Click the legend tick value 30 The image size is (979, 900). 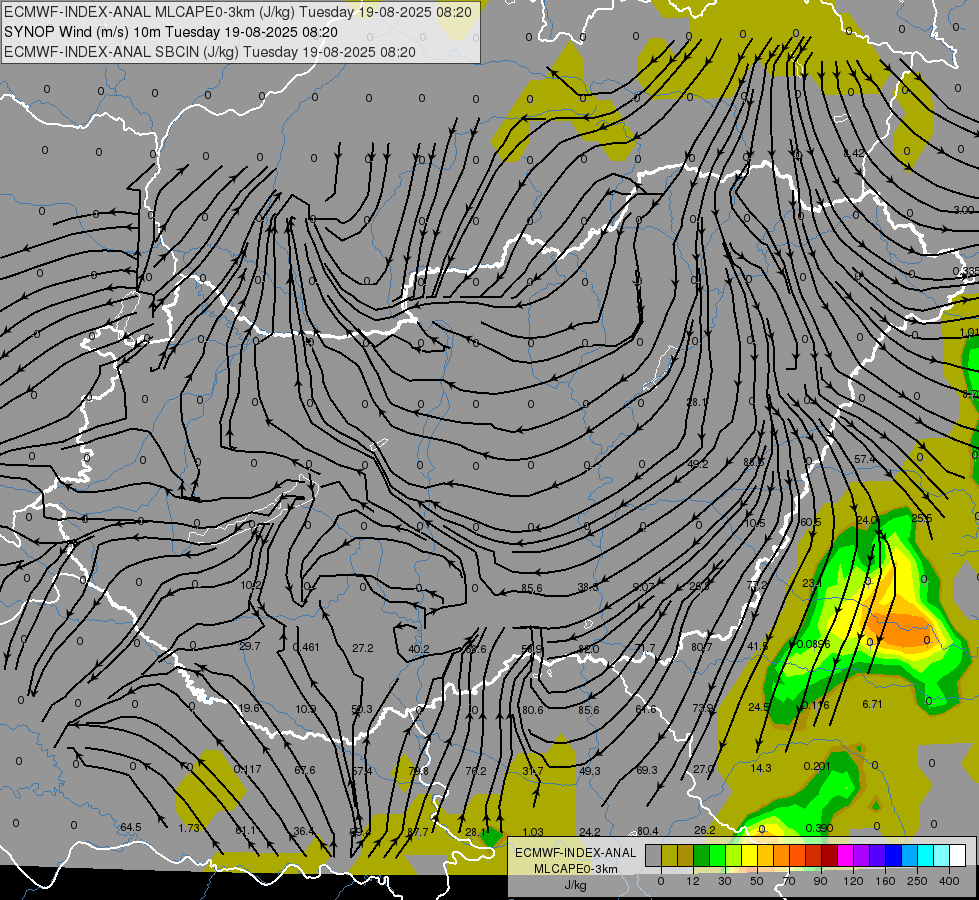tap(724, 881)
